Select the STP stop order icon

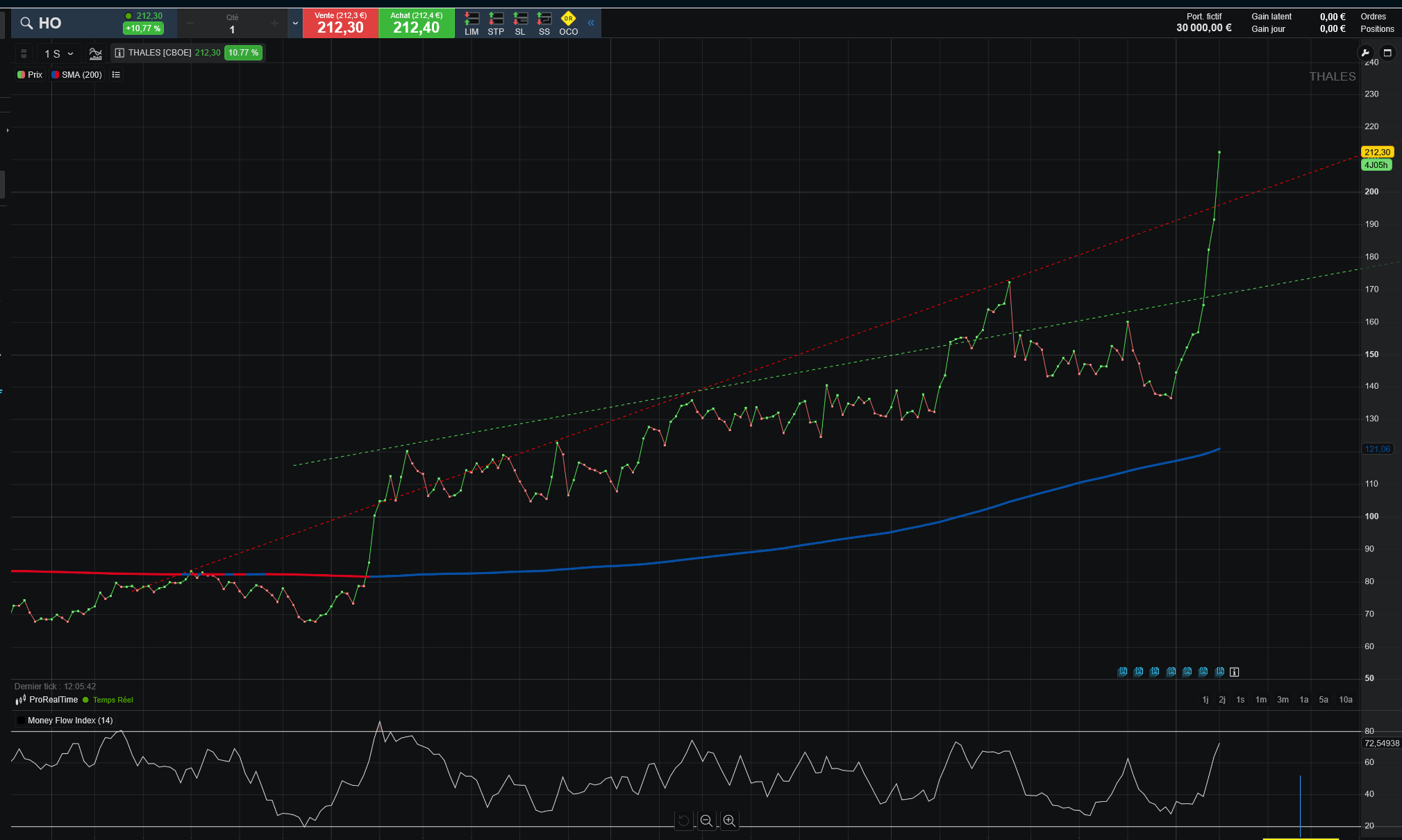[x=496, y=23]
